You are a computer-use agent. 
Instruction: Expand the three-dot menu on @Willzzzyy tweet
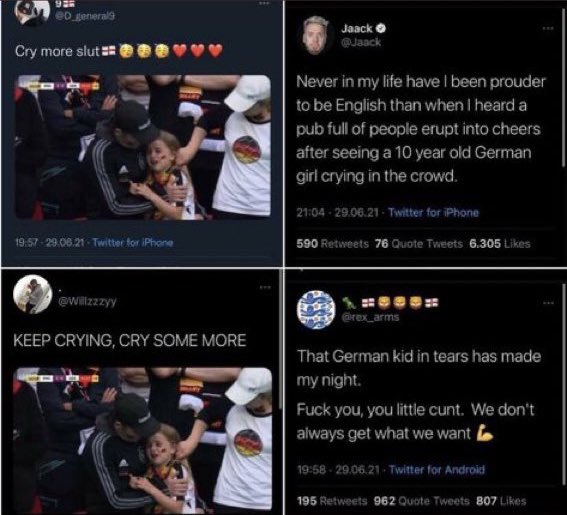pos(265,287)
